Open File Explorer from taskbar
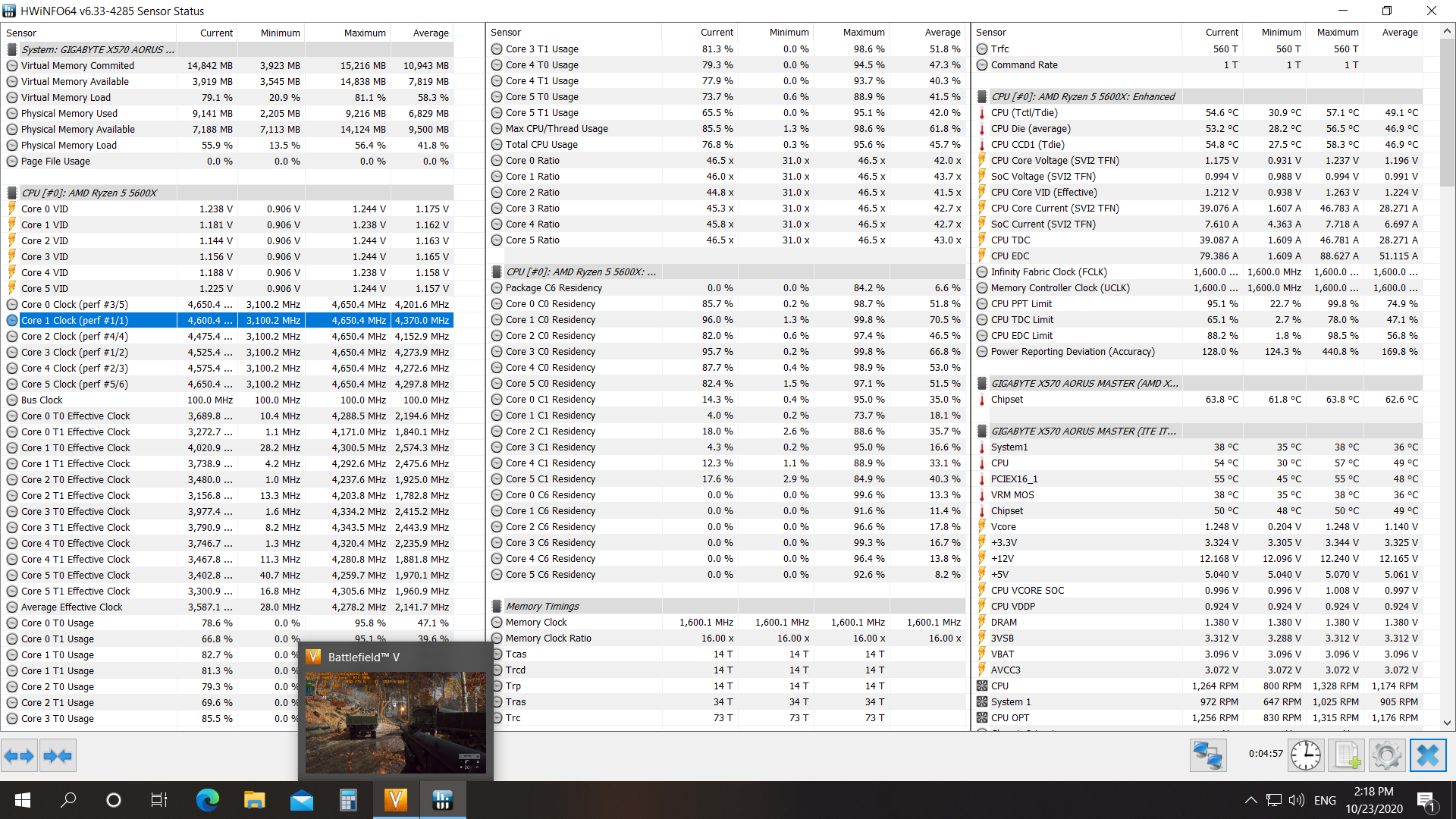Viewport: 1456px width, 819px height. point(254,800)
